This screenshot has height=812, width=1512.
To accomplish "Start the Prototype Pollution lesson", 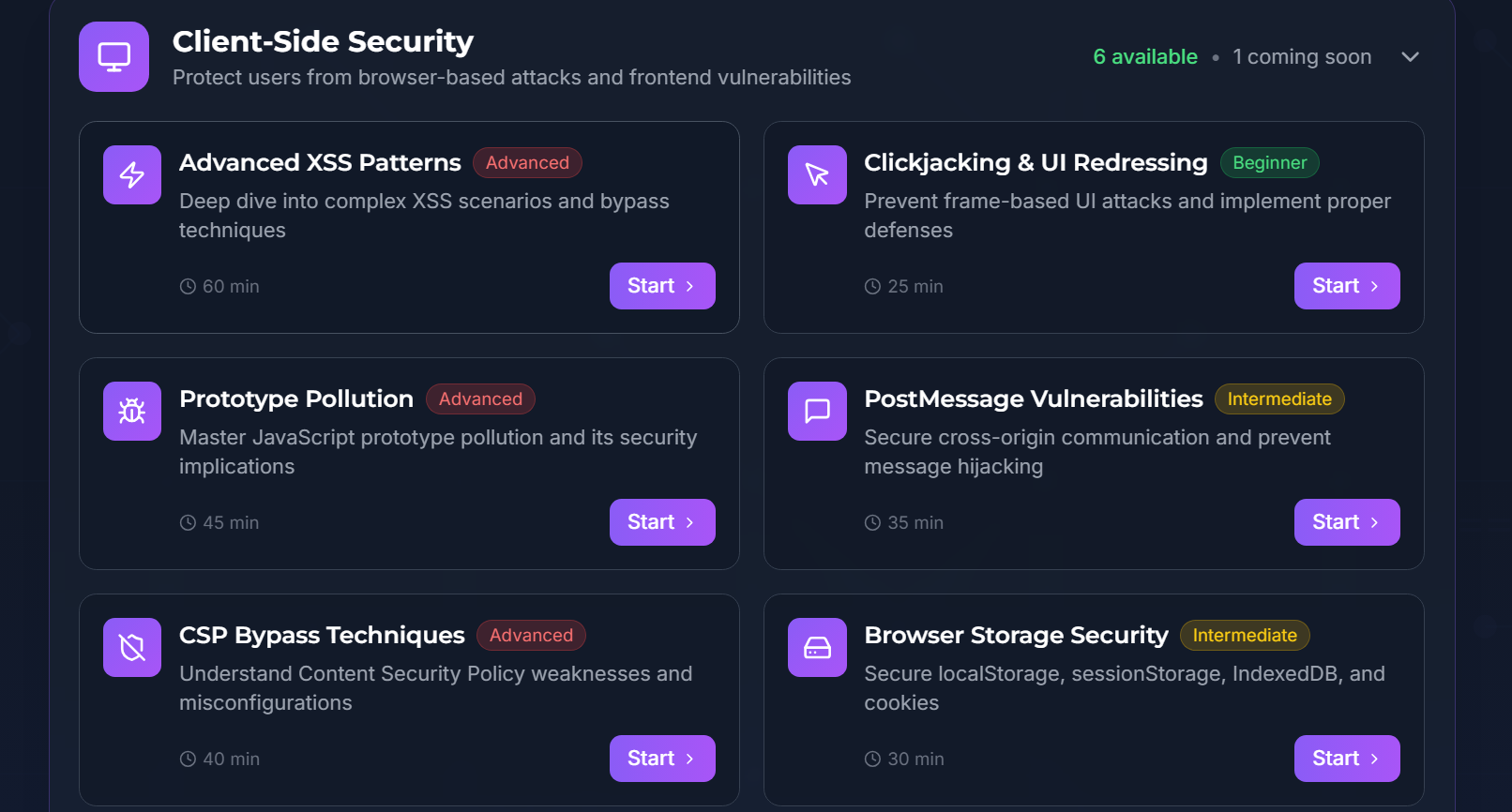I will point(661,522).
